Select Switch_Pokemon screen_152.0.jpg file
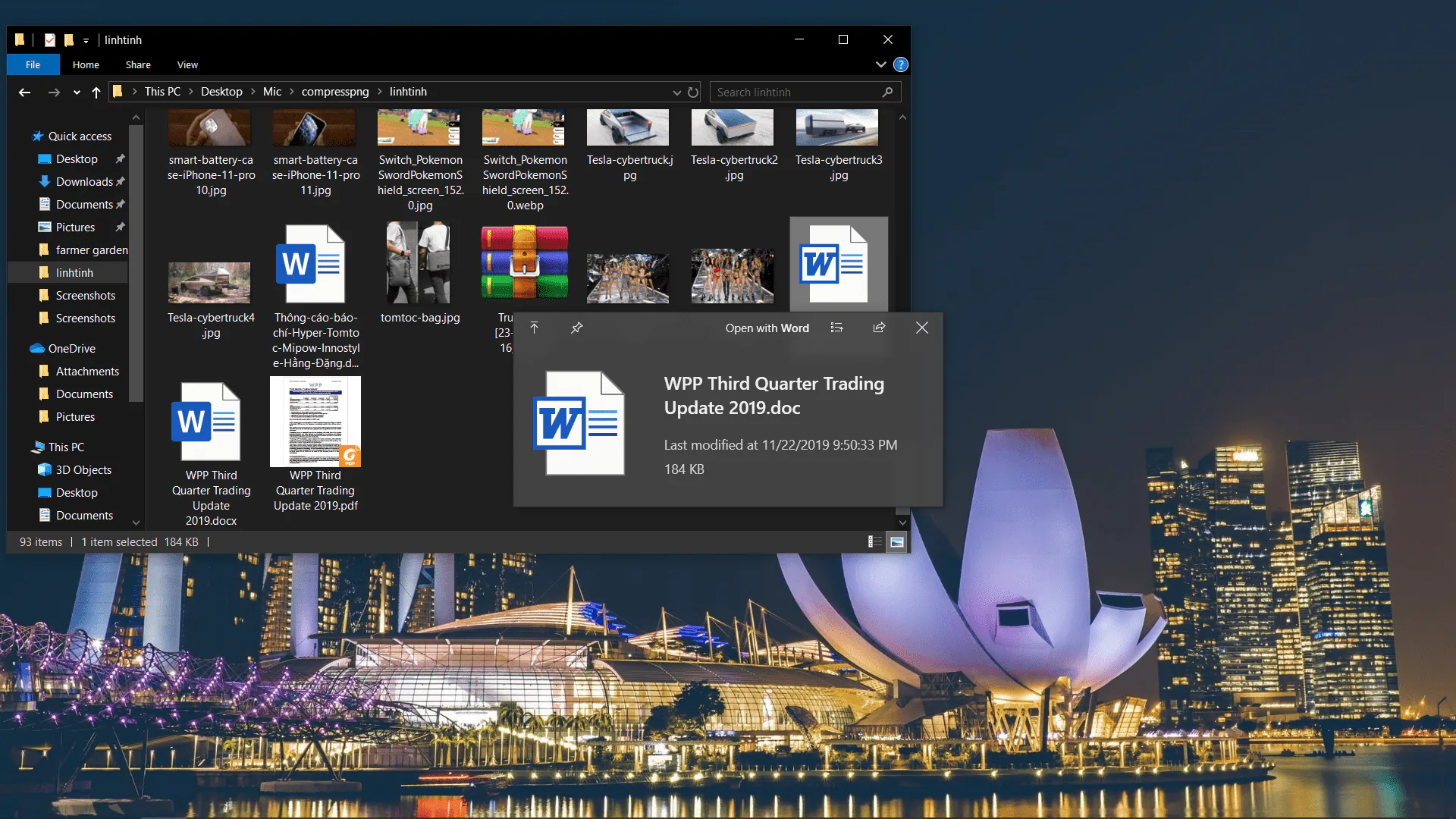This screenshot has height=819, width=1456. tap(420, 161)
